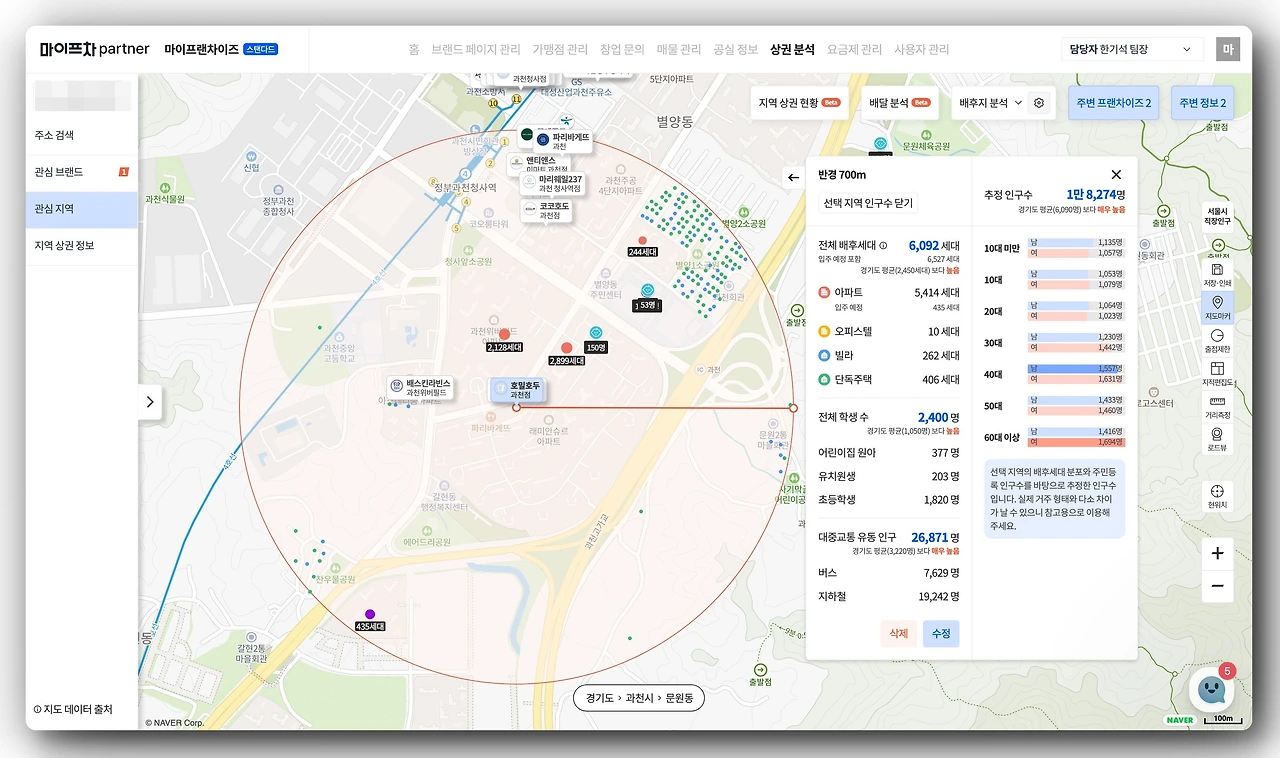
Task: Open the 담당자 한기석 팀장 dropdown
Action: click(x=1132, y=49)
